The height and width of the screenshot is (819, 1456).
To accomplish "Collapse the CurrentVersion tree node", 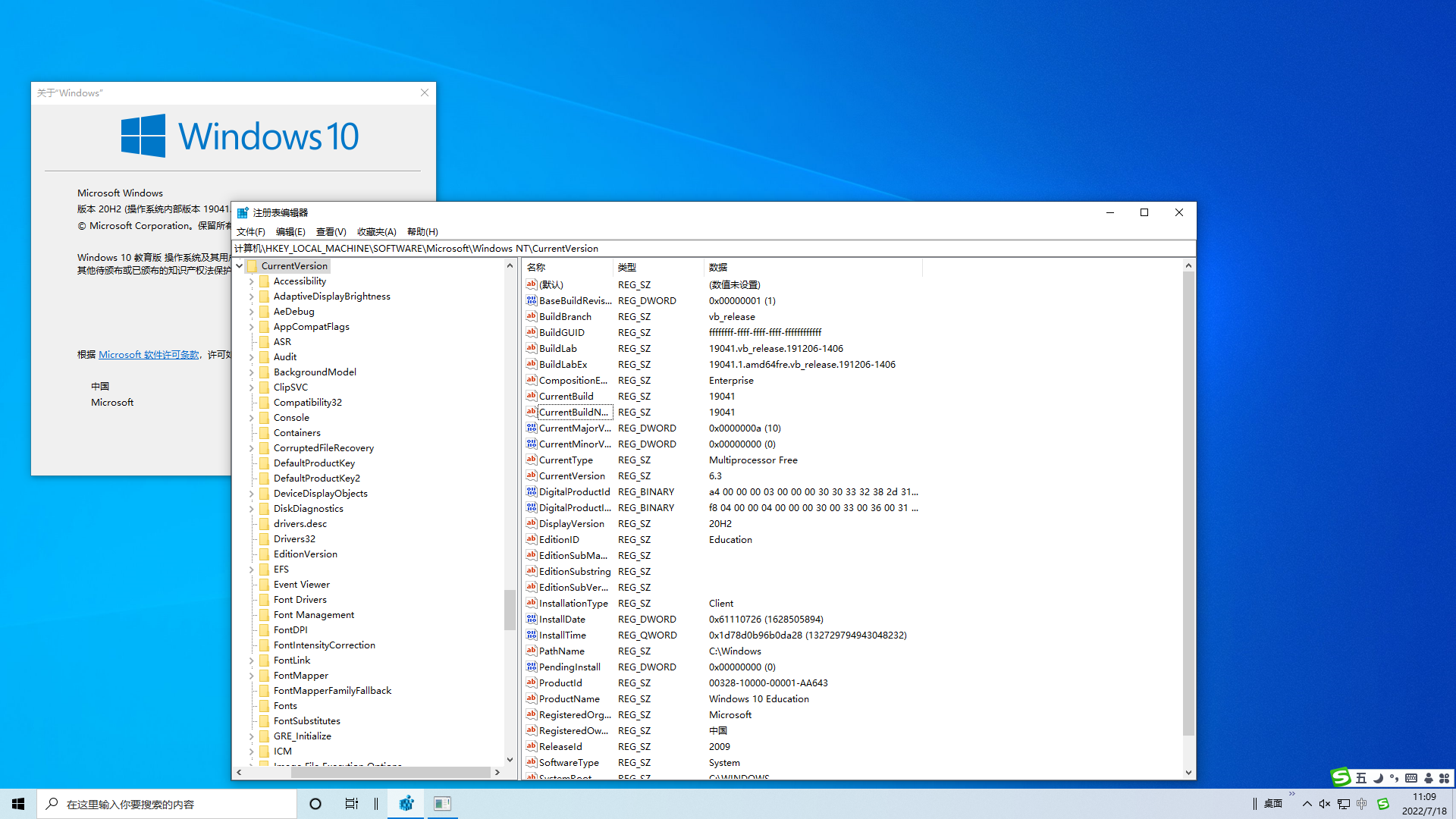I will pos(240,266).
